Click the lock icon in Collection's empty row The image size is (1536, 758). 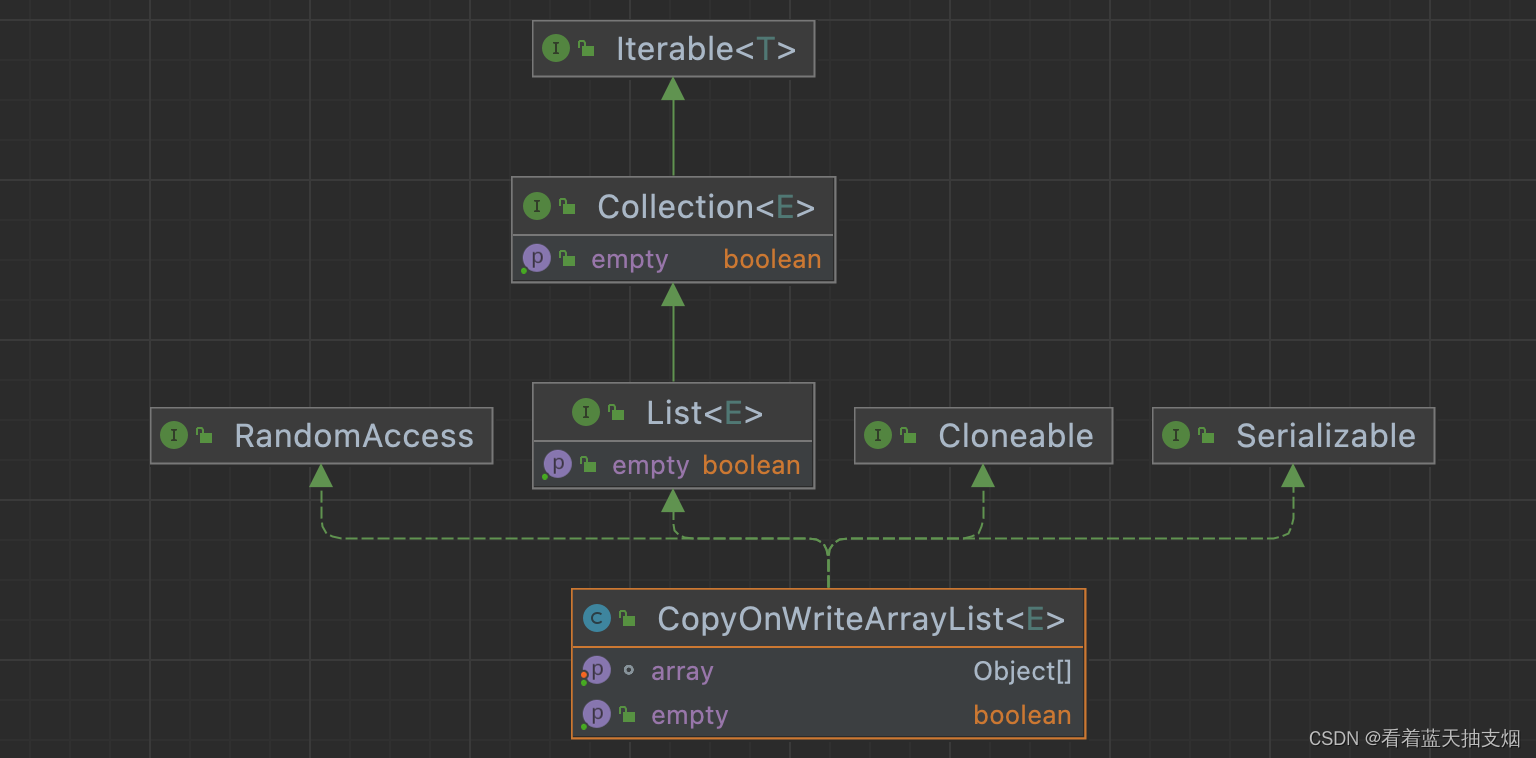[x=567, y=259]
